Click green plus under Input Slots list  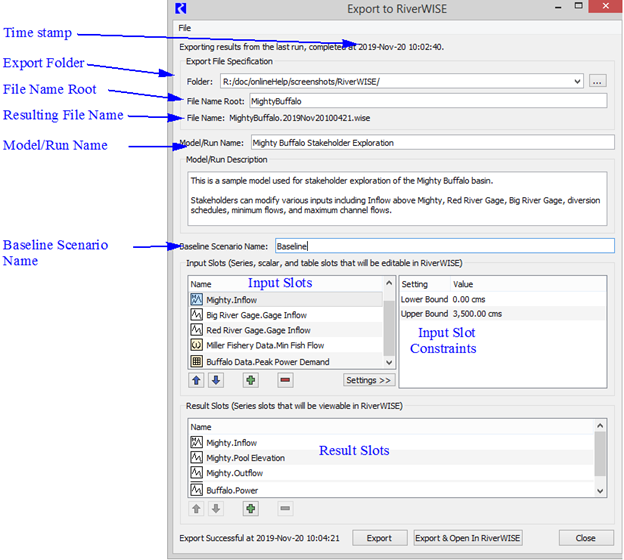tap(250, 380)
